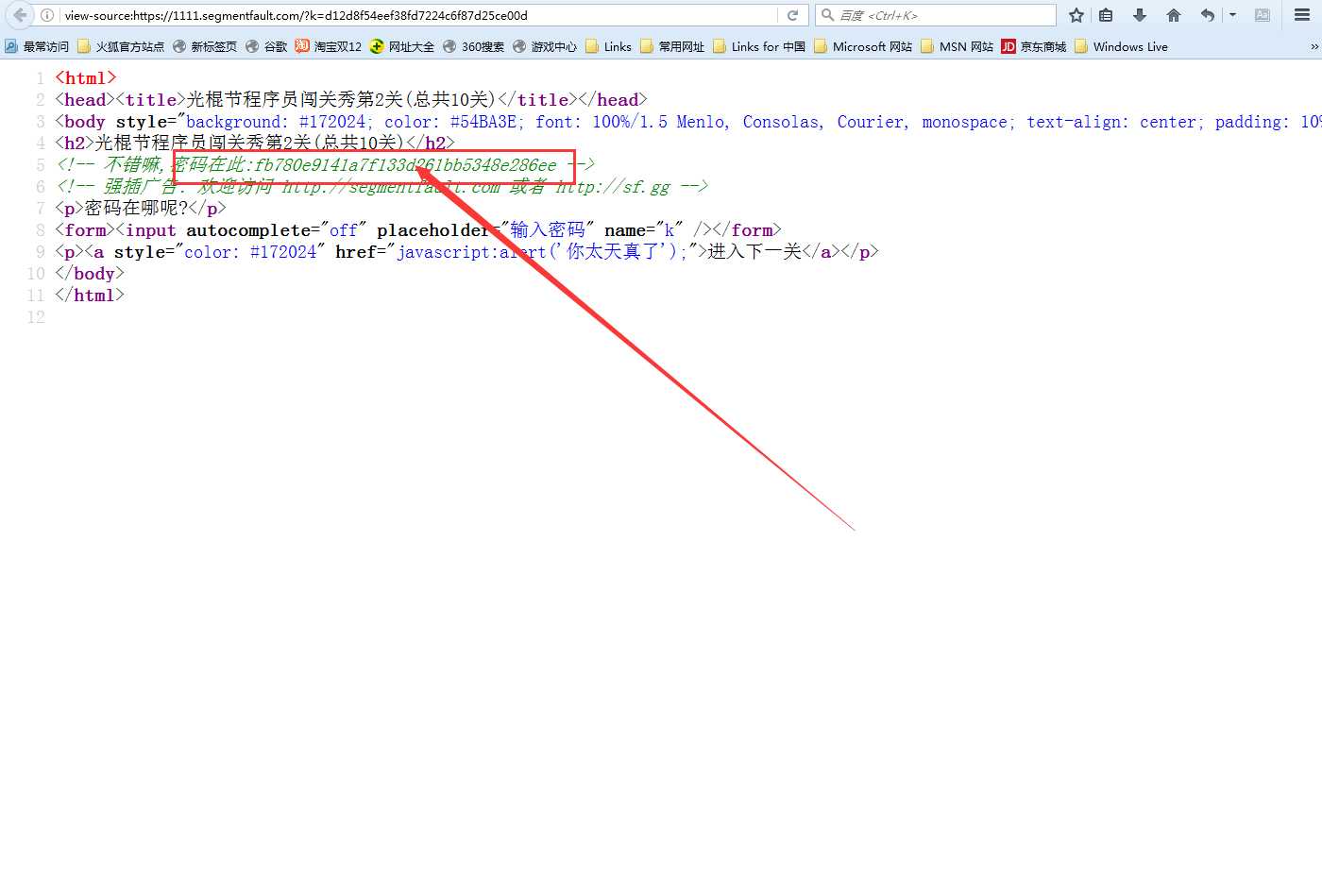Click the 进入下一关 anchor text on line 9
The image size is (1322, 896).
(754, 252)
